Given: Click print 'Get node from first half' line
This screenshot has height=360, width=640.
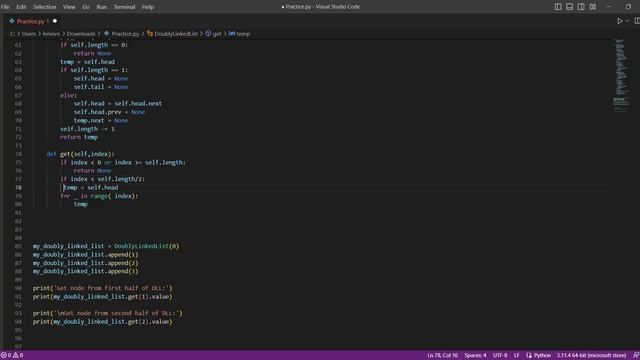Looking at the screenshot, I should [x=103, y=288].
